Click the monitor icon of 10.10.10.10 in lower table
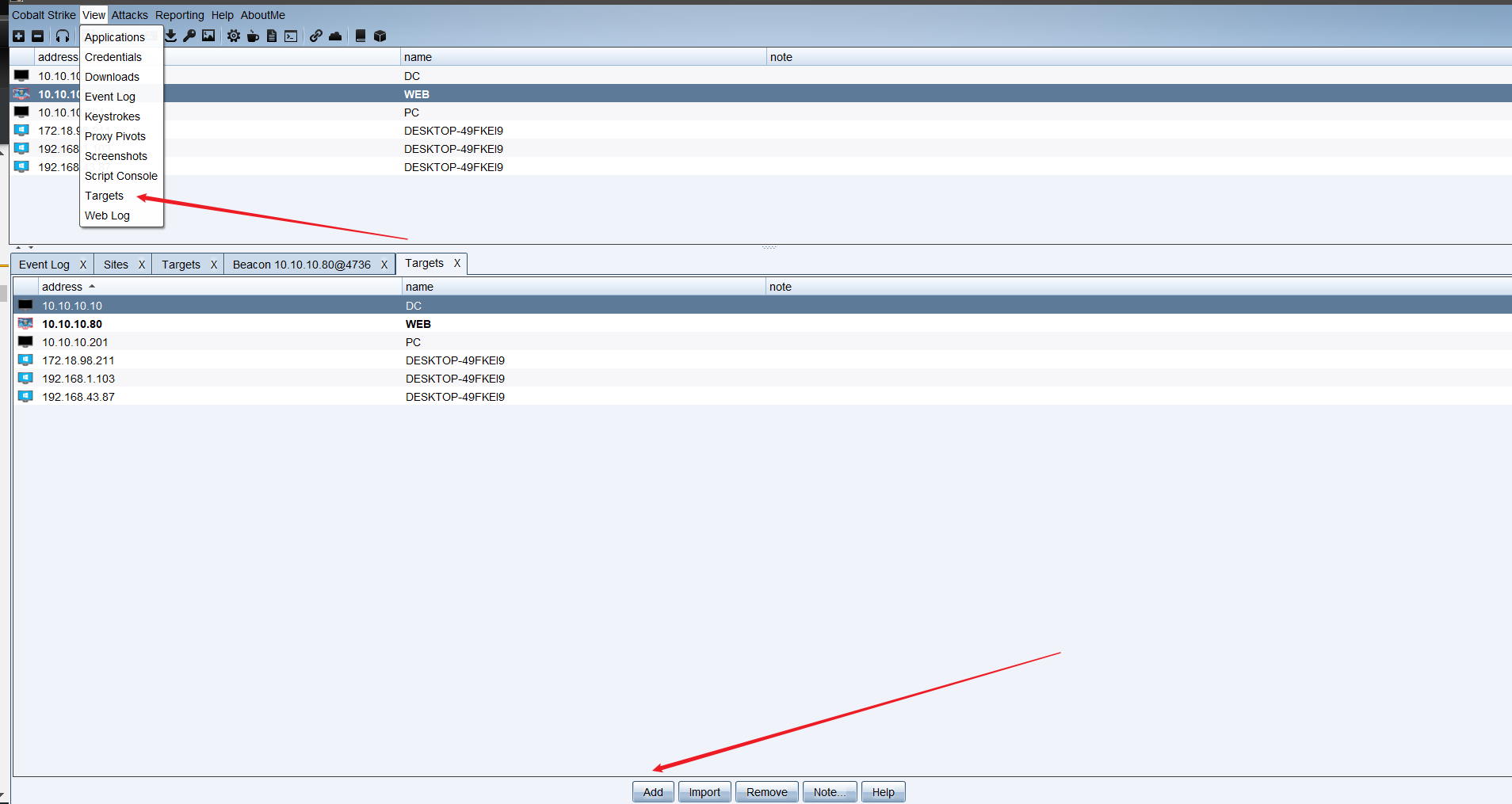The image size is (1512, 804). coord(25,305)
